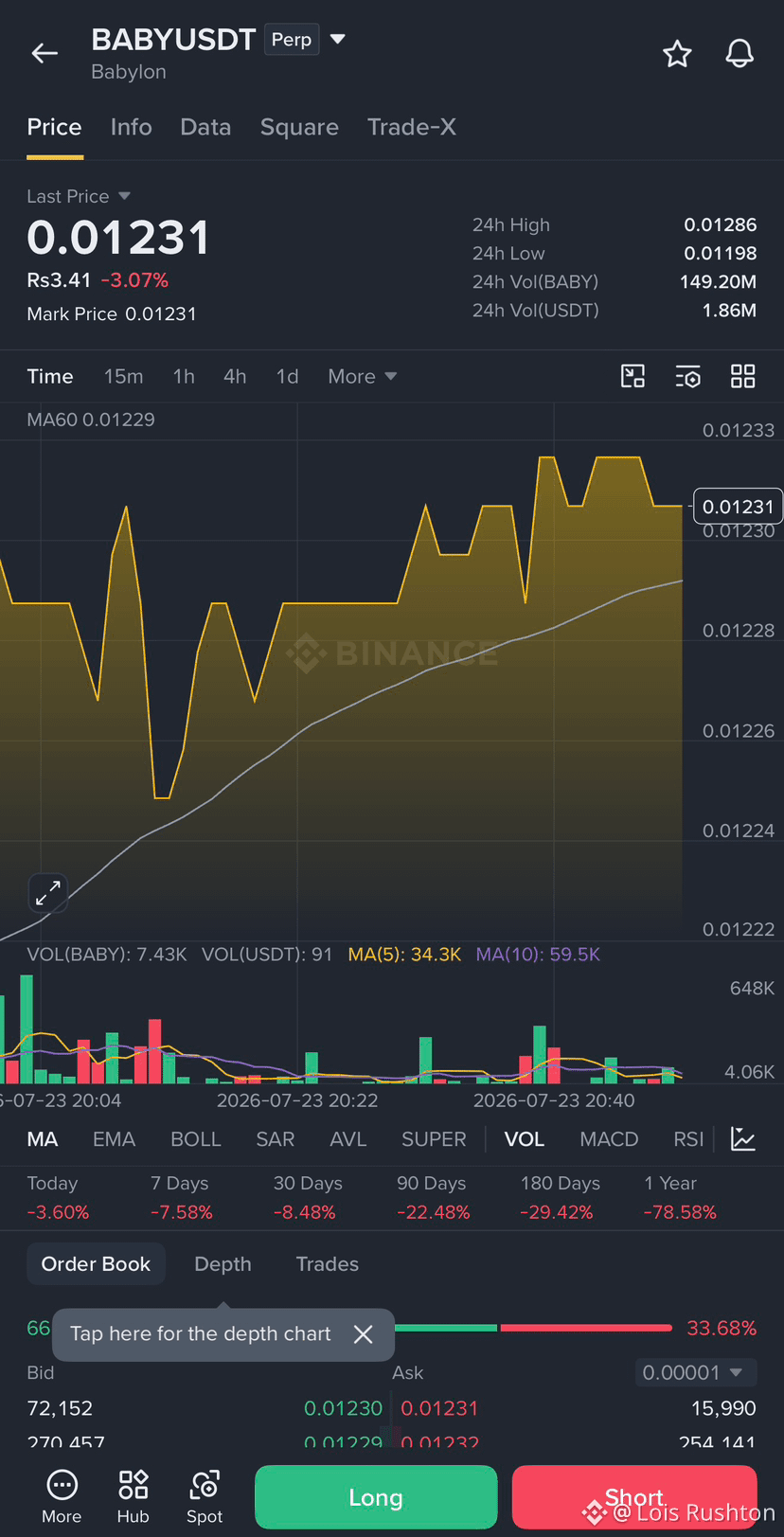The height and width of the screenshot is (1537, 784).
Task: Tap the MA(10): 59.5K volume label
Action: [x=538, y=955]
